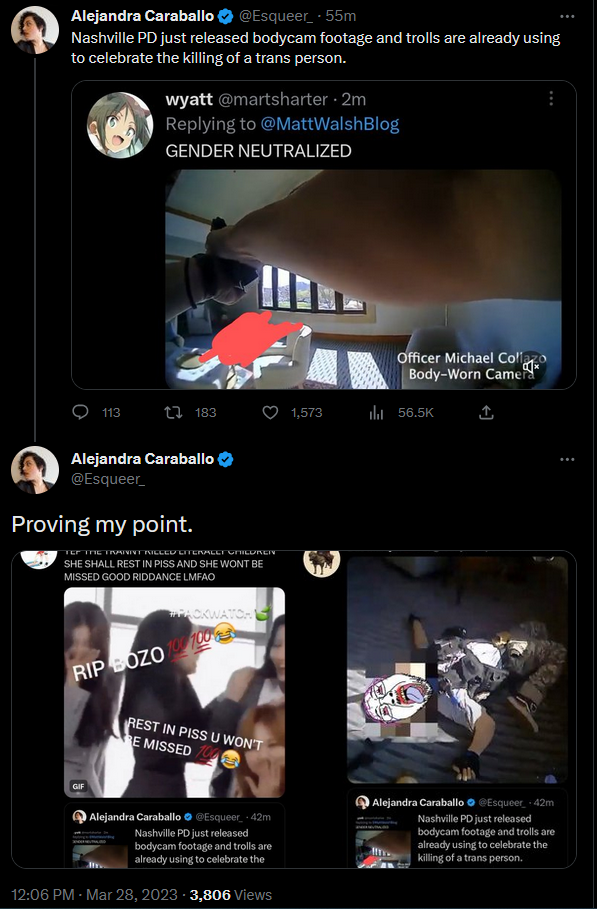Unmute the bodycam video sound icon
The image size is (597, 909).
[x=530, y=367]
